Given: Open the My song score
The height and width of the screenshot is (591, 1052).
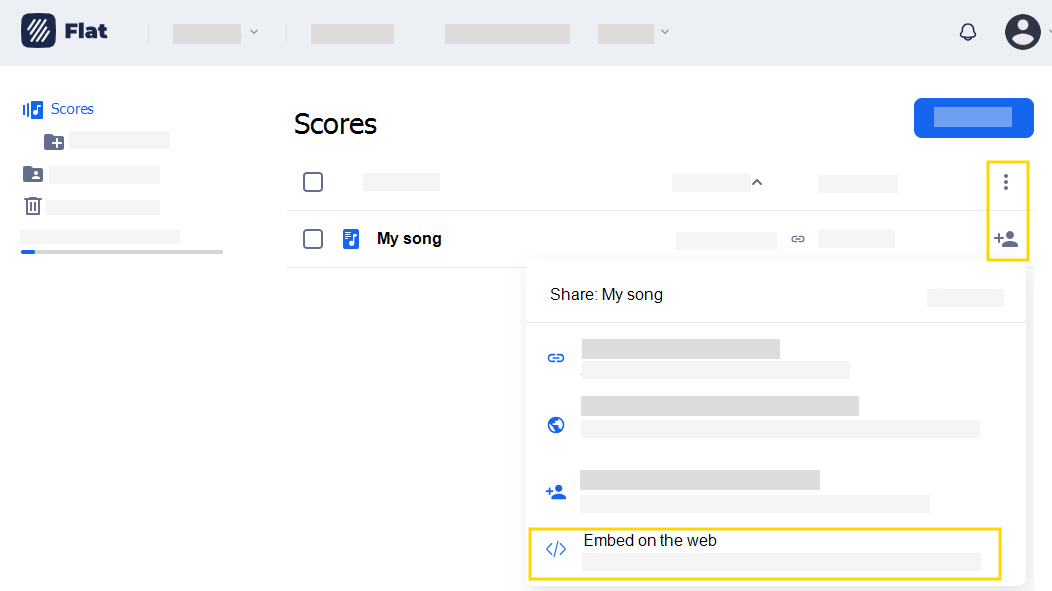Looking at the screenshot, I should 408,239.
